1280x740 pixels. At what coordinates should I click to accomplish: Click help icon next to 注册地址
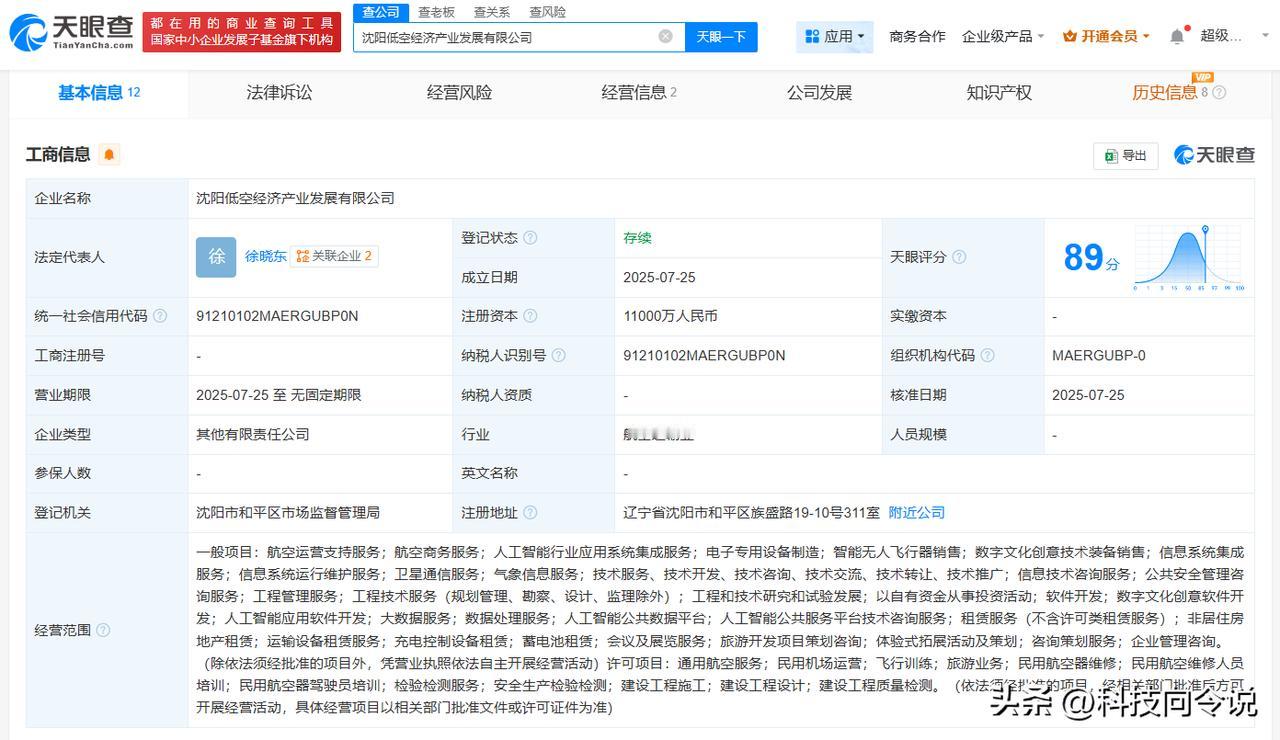pyautogui.click(x=530, y=513)
